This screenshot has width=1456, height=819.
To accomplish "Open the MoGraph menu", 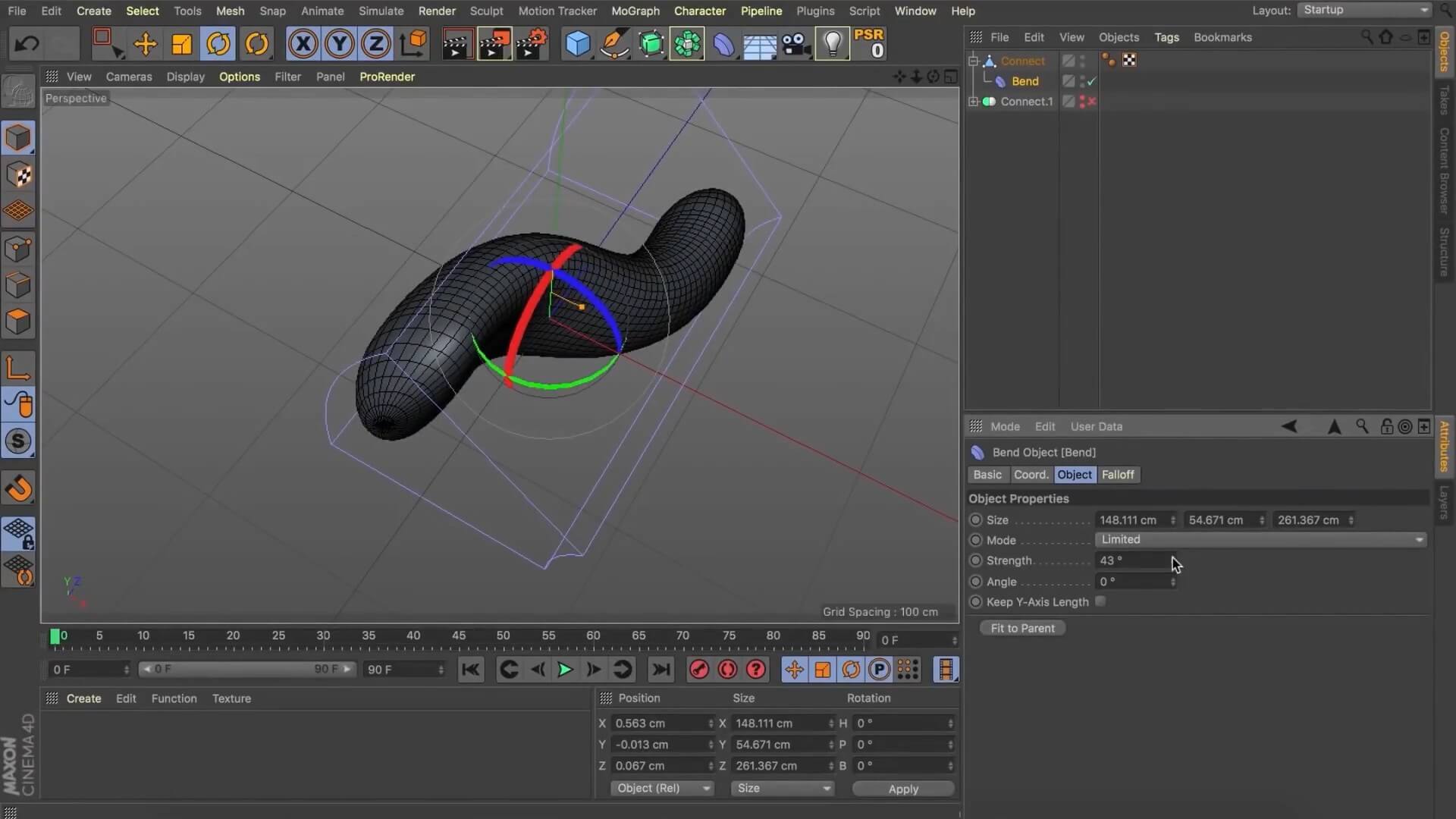I will pyautogui.click(x=635, y=11).
